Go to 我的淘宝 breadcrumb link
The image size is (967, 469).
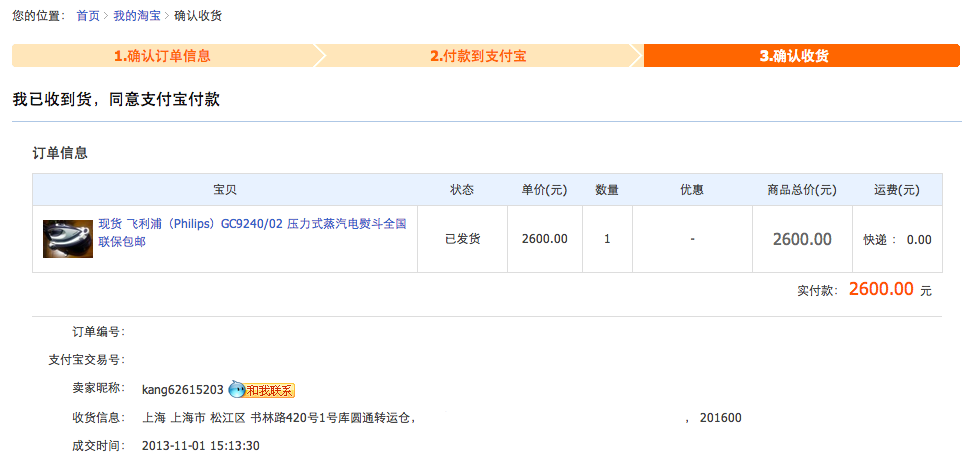click(136, 16)
